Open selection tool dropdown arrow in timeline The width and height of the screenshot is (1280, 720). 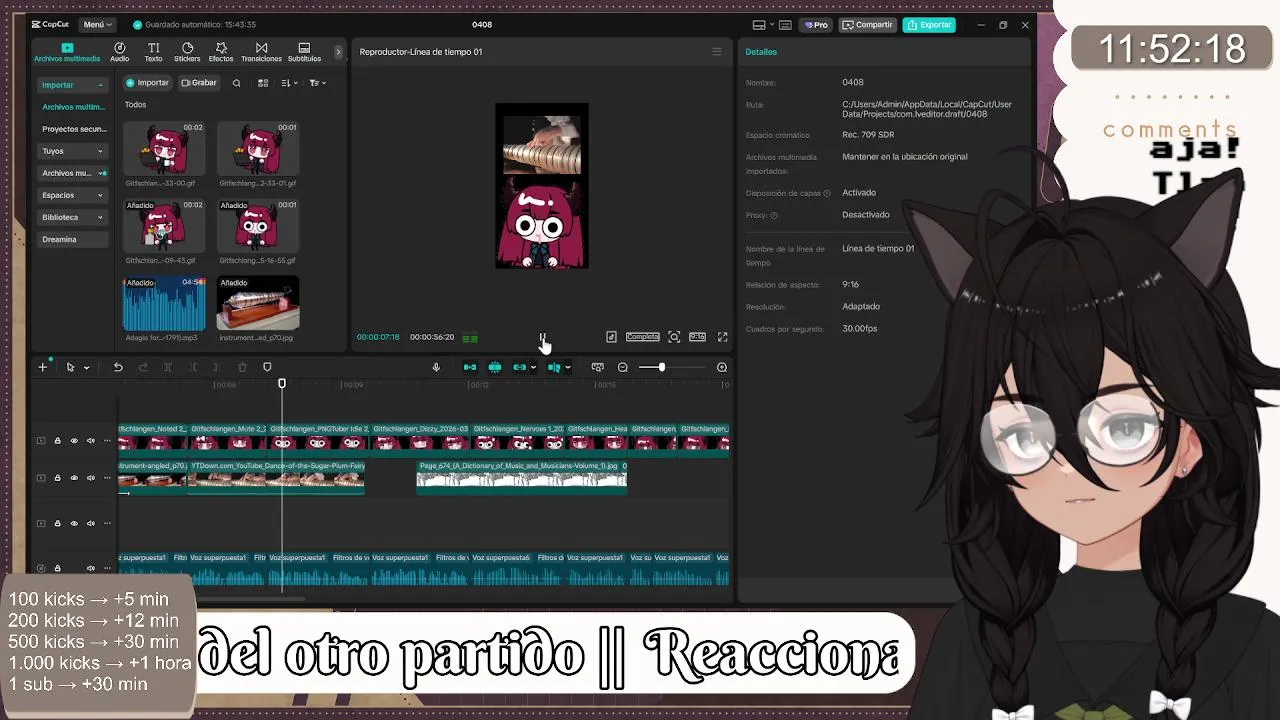pos(86,368)
